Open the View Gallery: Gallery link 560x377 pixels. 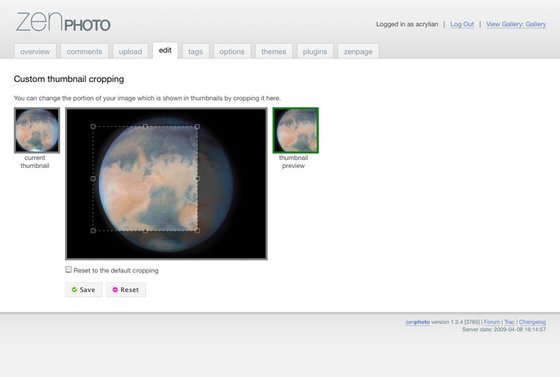[516, 24]
